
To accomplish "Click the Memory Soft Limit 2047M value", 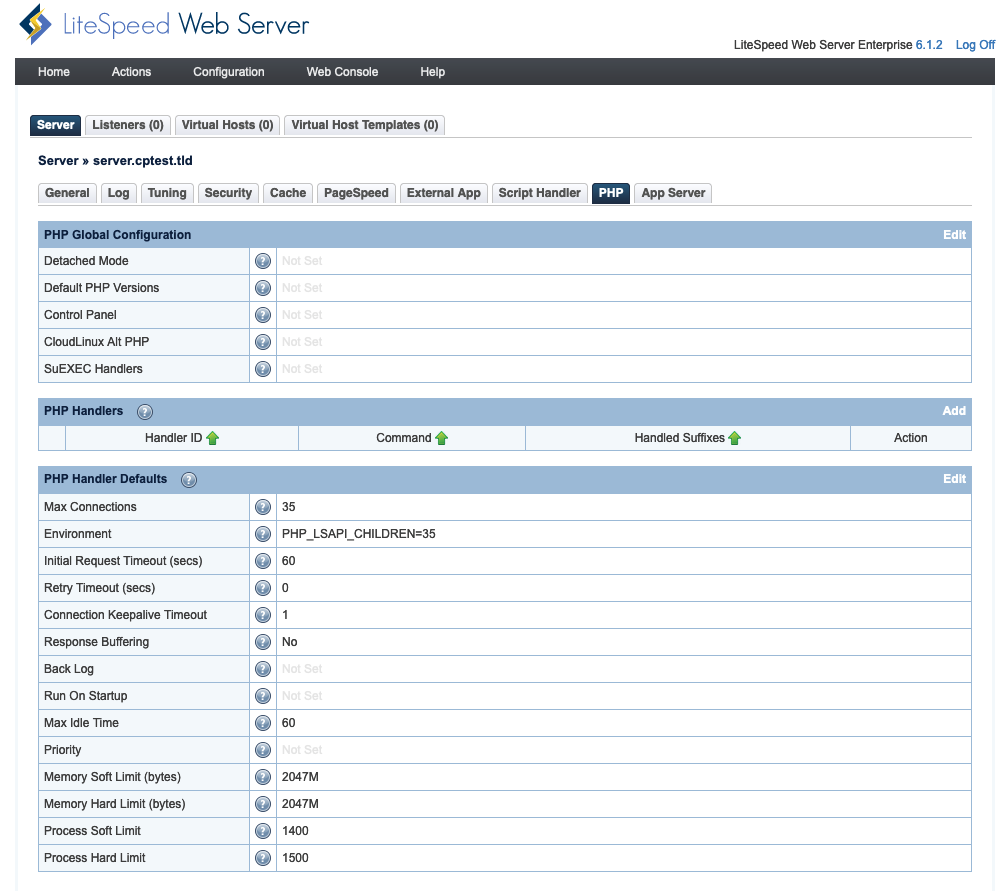I will (300, 777).
